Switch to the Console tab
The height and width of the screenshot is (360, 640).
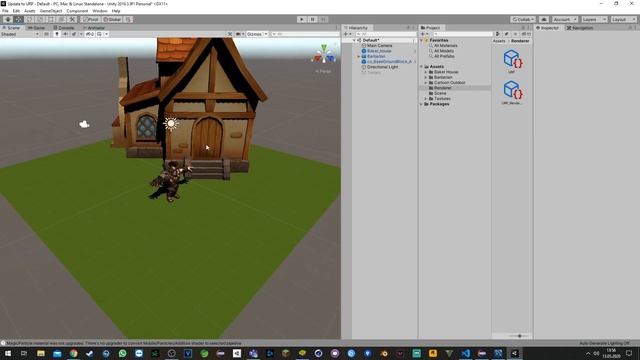coord(64,28)
